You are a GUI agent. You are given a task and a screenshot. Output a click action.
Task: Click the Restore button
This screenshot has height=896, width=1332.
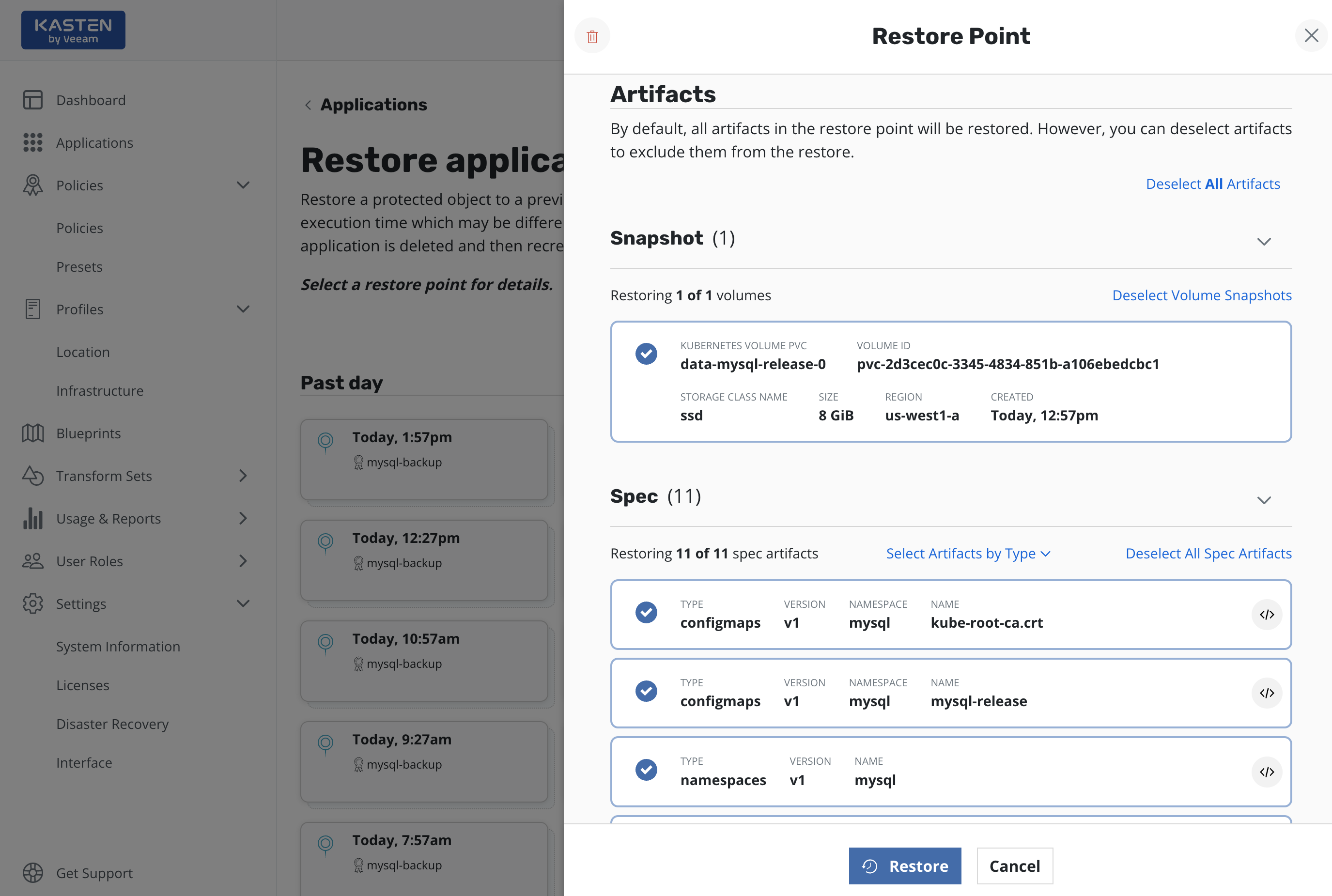click(x=905, y=865)
